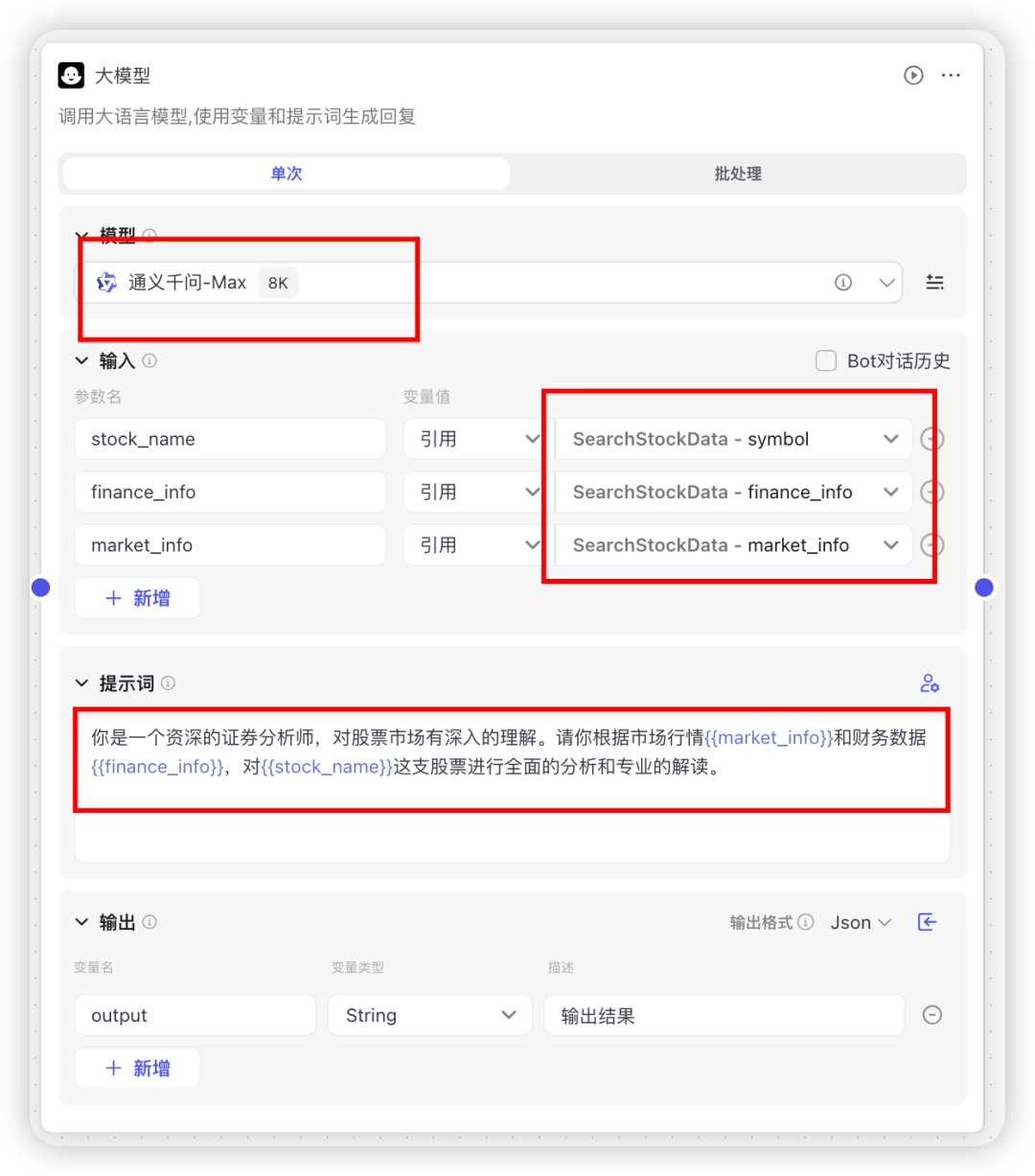The image size is (1035, 1176).
Task: Click the right connection port dot
Action: click(984, 587)
